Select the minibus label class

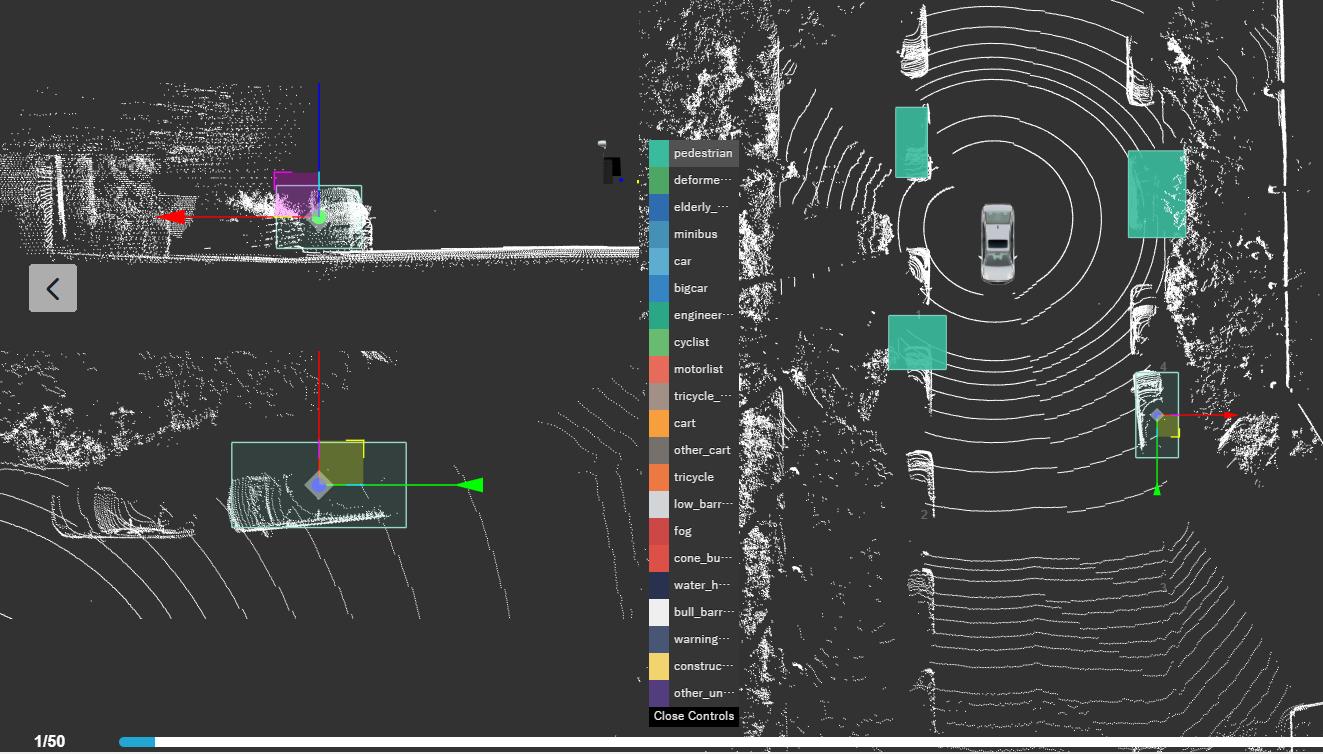click(x=694, y=234)
